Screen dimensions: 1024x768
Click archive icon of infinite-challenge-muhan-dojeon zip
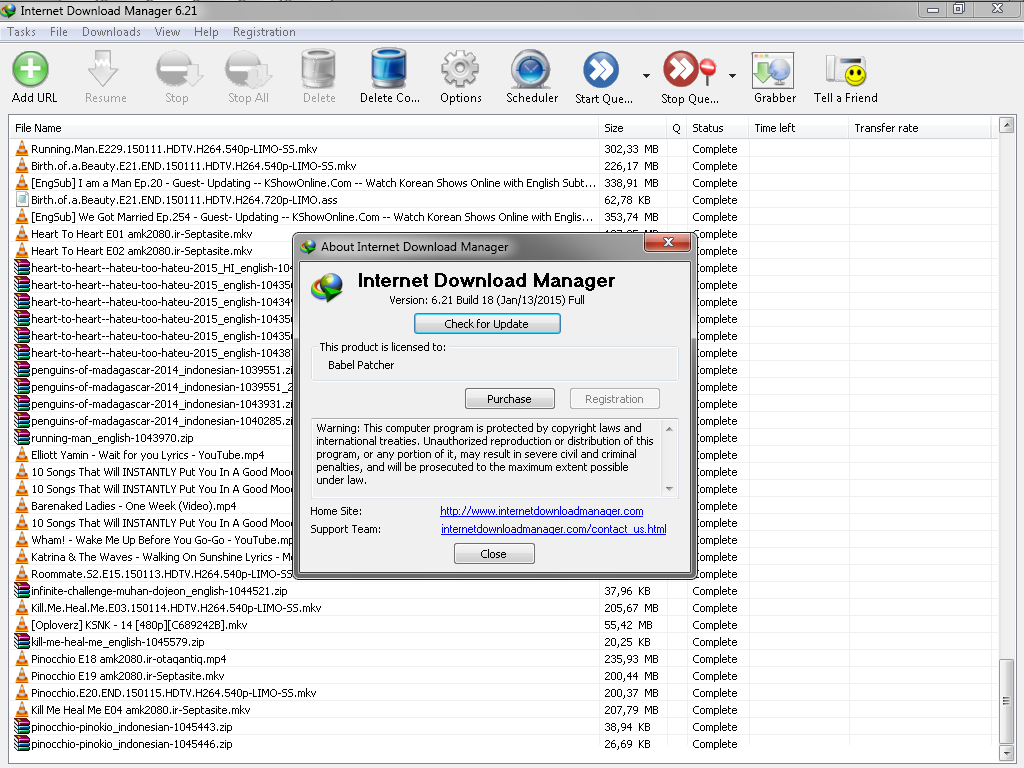[22, 590]
